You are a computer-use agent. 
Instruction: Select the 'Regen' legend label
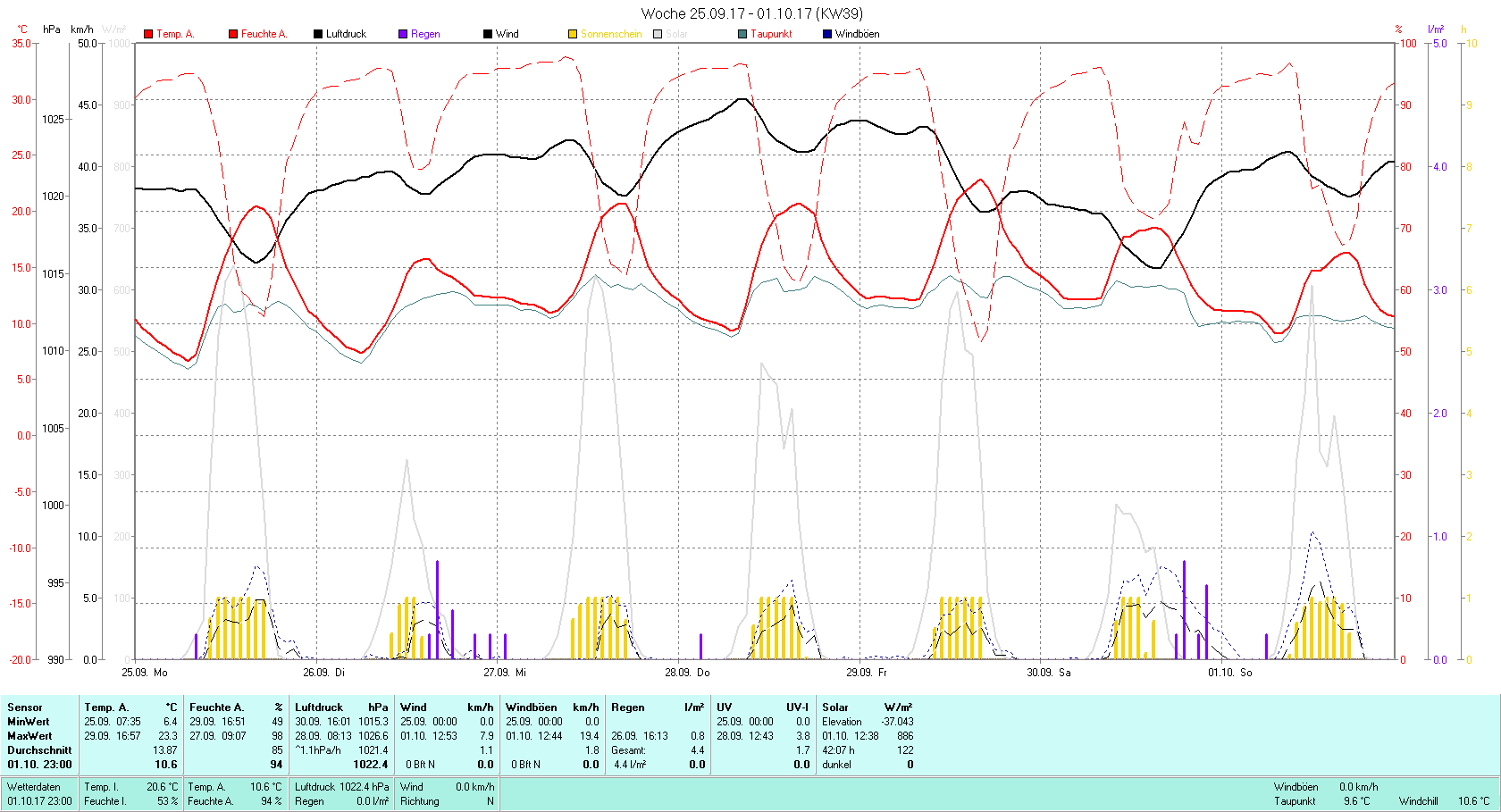(425, 34)
